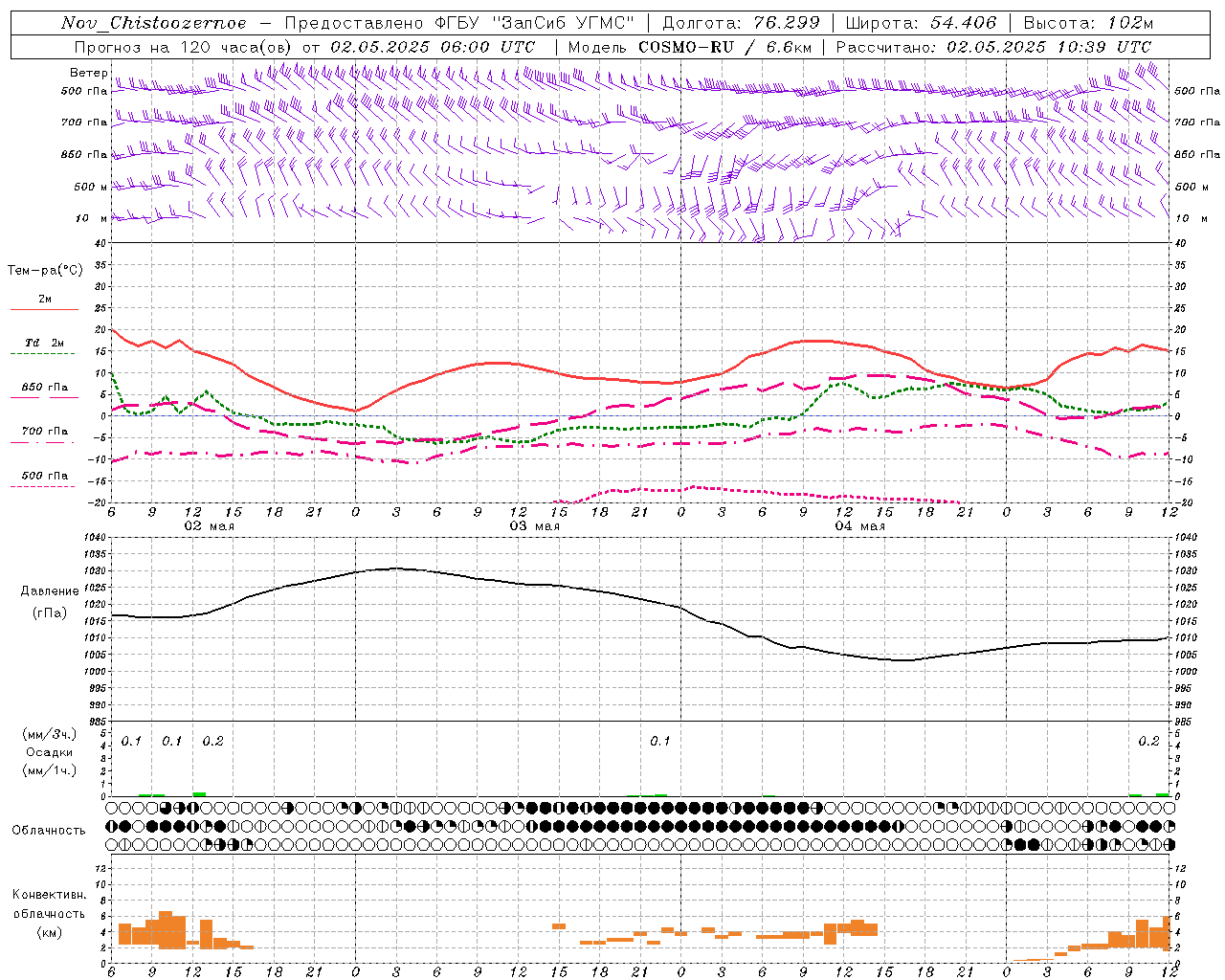1225x980 pixels.
Task: Click the 'Конвективн.' label
Action: pyautogui.click(x=49, y=895)
